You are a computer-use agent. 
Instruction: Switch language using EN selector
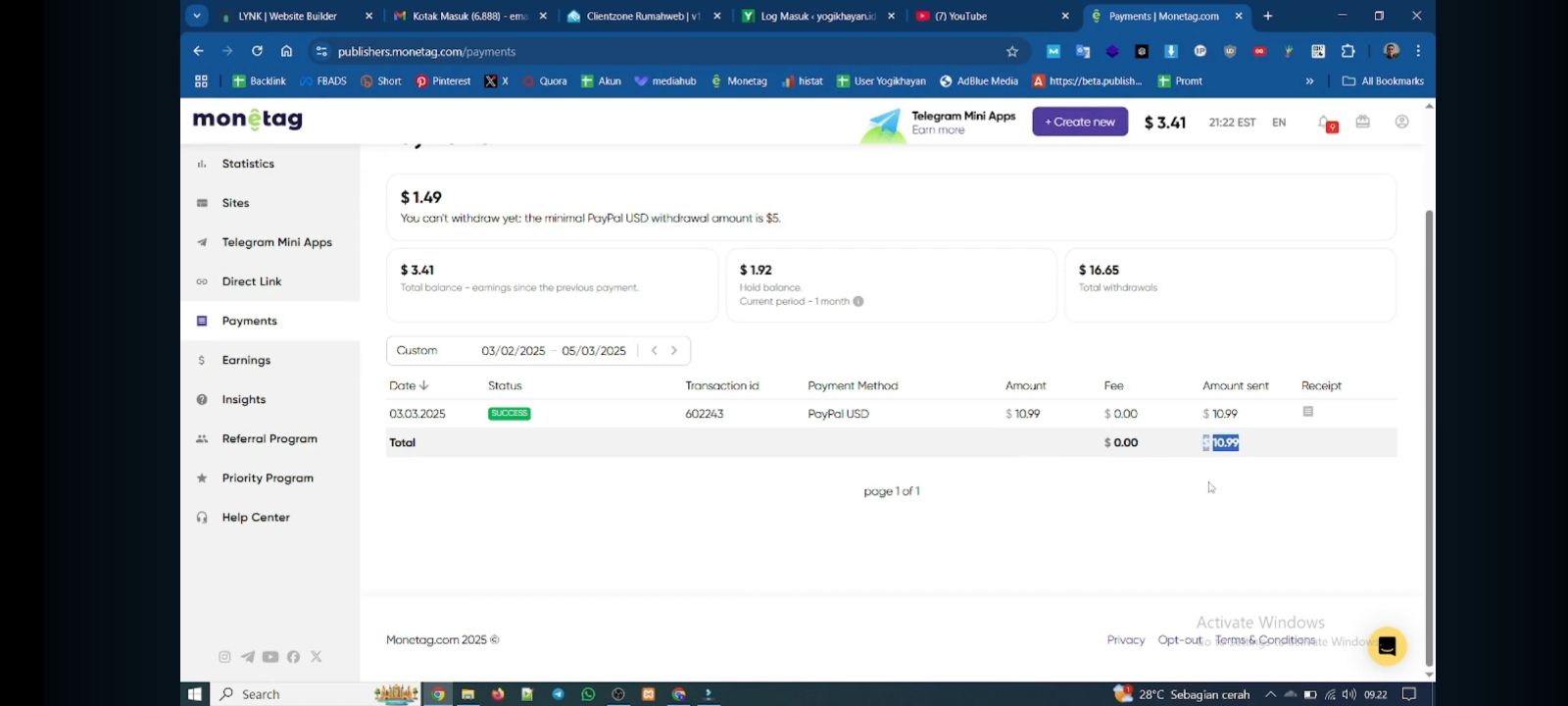click(1279, 123)
